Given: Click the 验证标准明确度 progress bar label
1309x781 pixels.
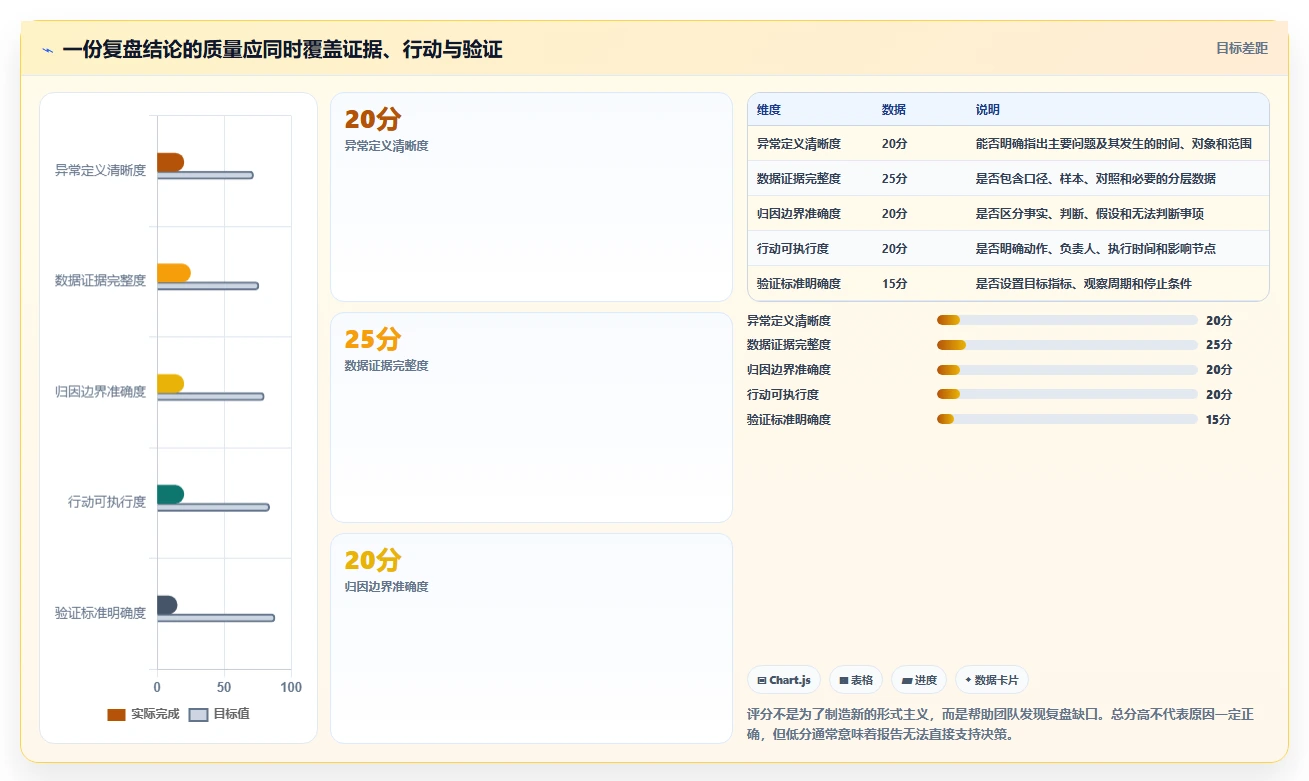Looking at the screenshot, I should point(789,420).
